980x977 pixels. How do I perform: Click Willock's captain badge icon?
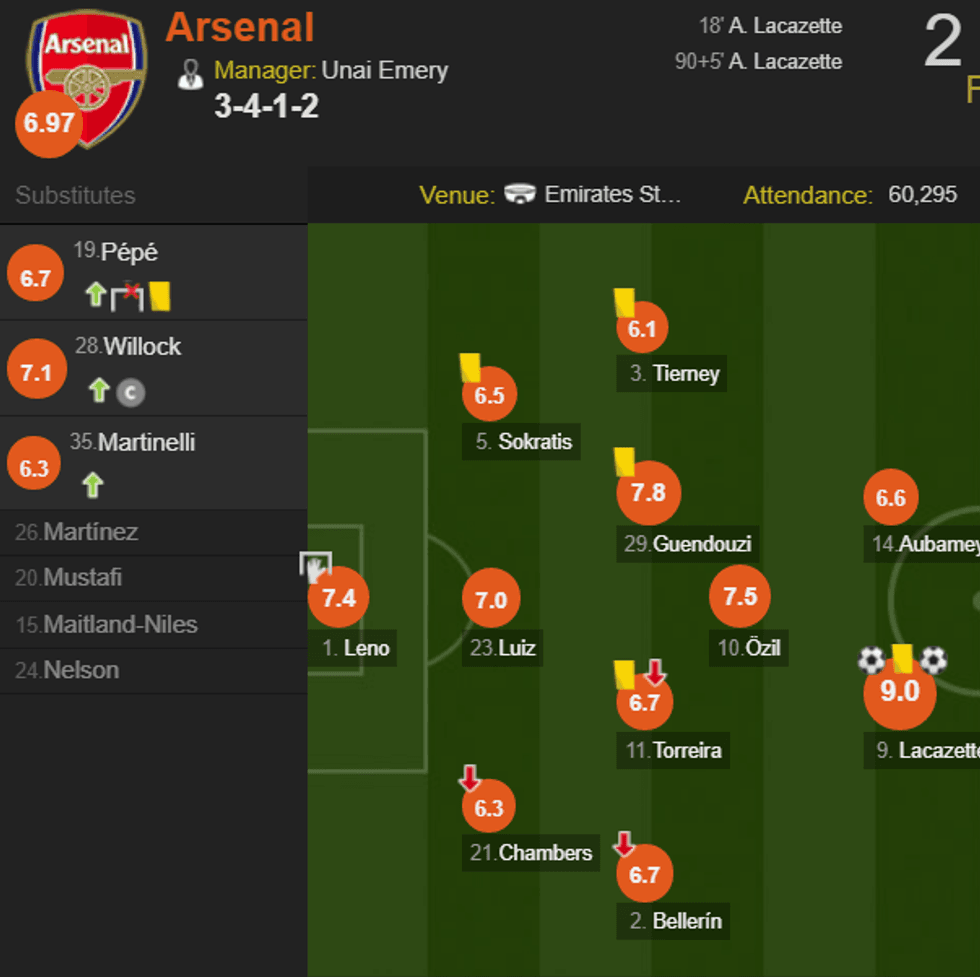click(130, 392)
